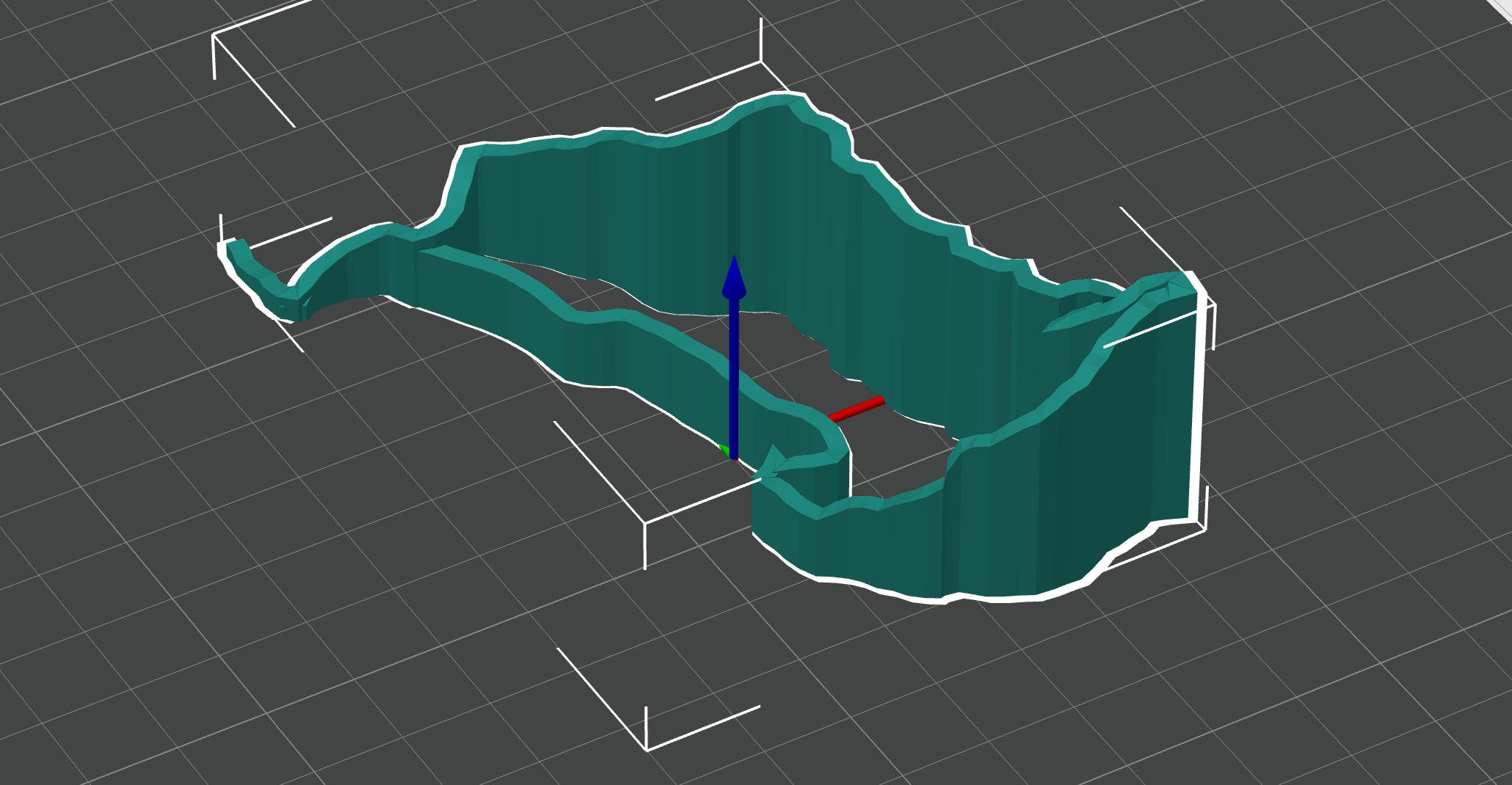Click the top-left bounding box corner marker
The image size is (1512, 785).
[x=214, y=35]
